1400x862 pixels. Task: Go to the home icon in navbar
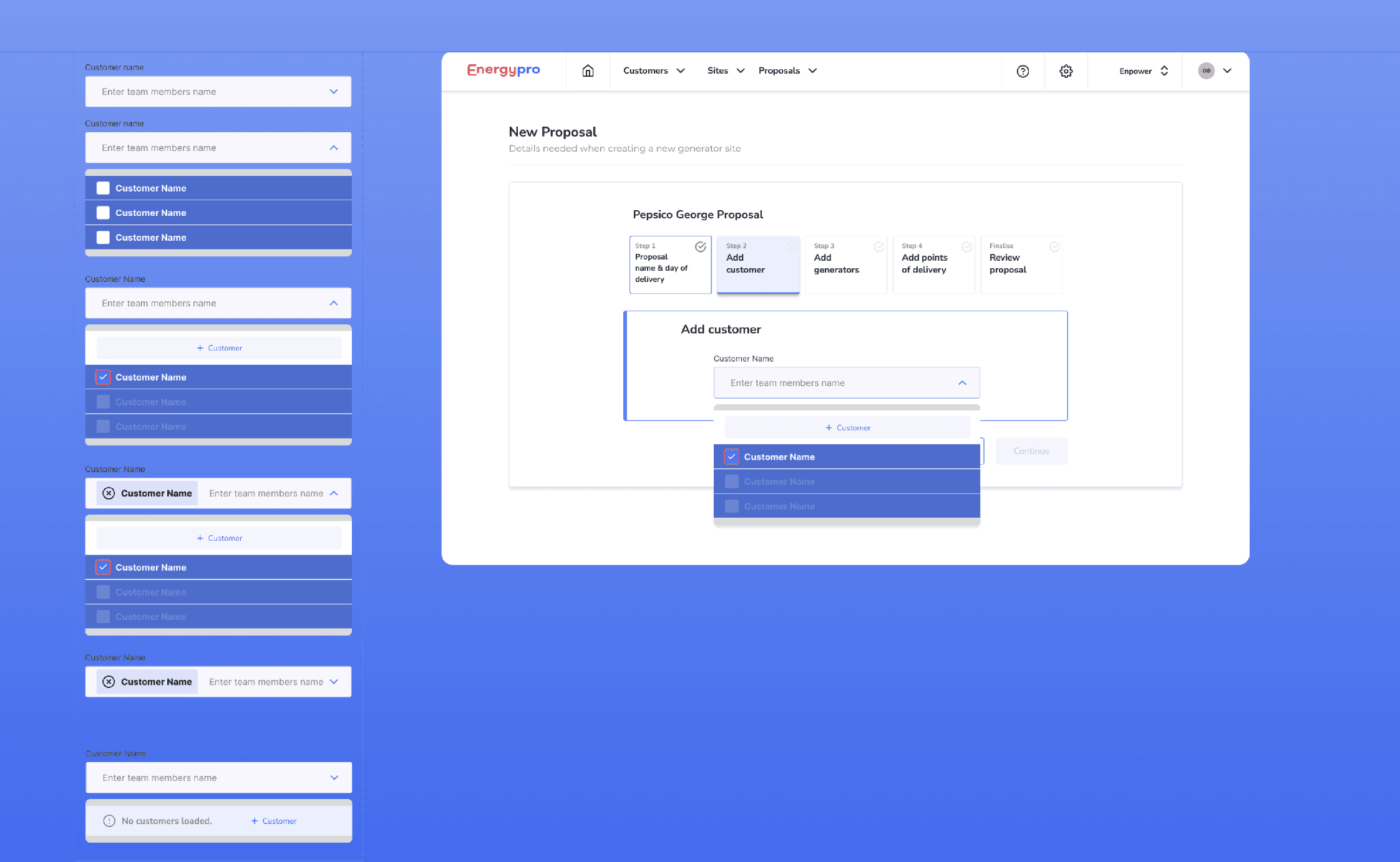point(588,71)
